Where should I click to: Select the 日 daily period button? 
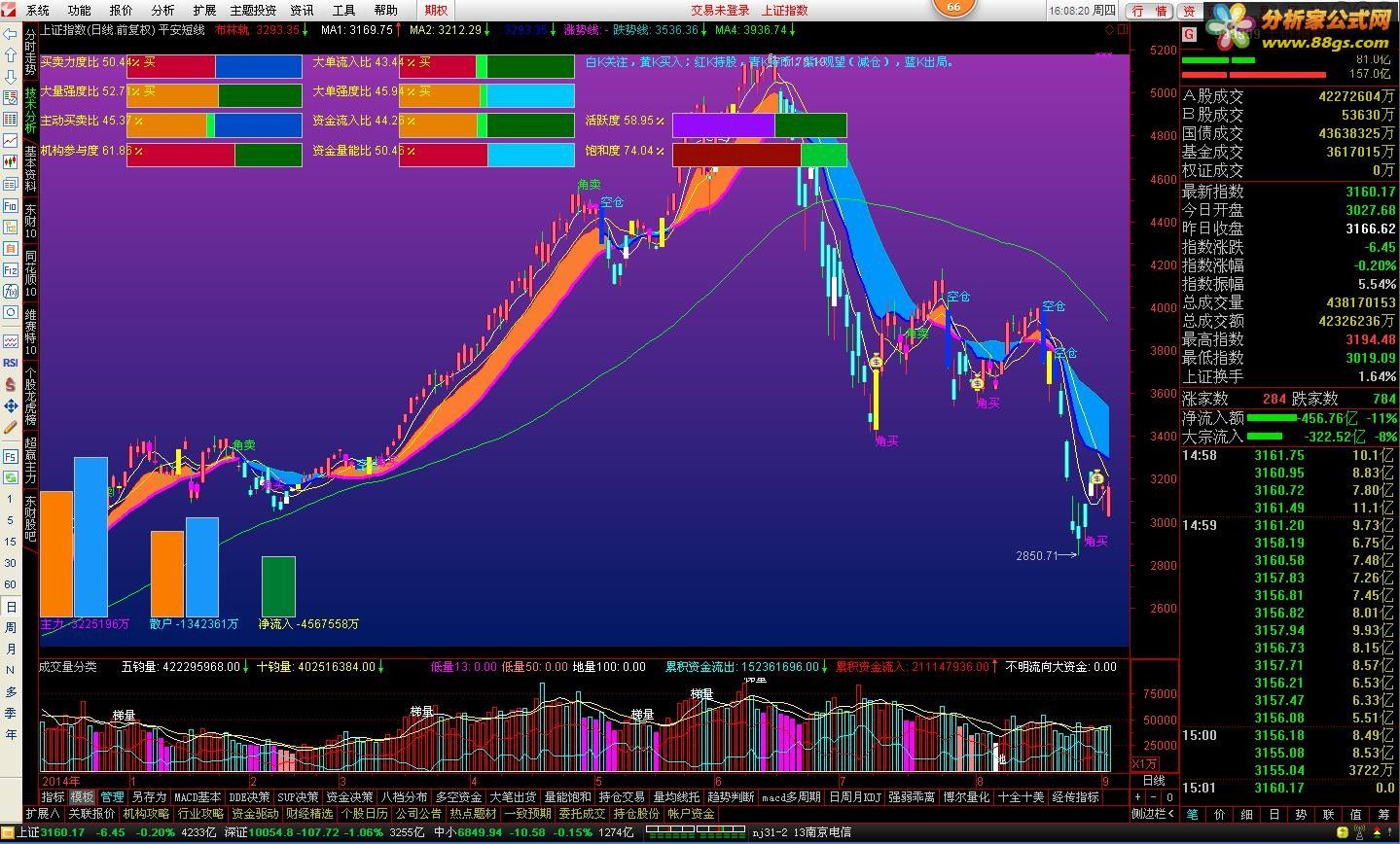(x=11, y=606)
